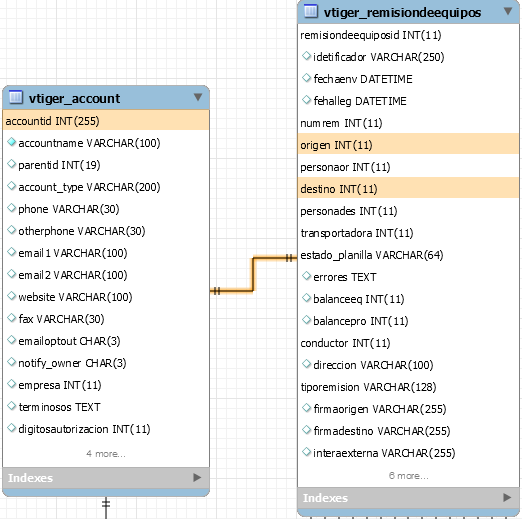Expand Indexes section of vtiger_remisiondeequipos

pos(507,497)
